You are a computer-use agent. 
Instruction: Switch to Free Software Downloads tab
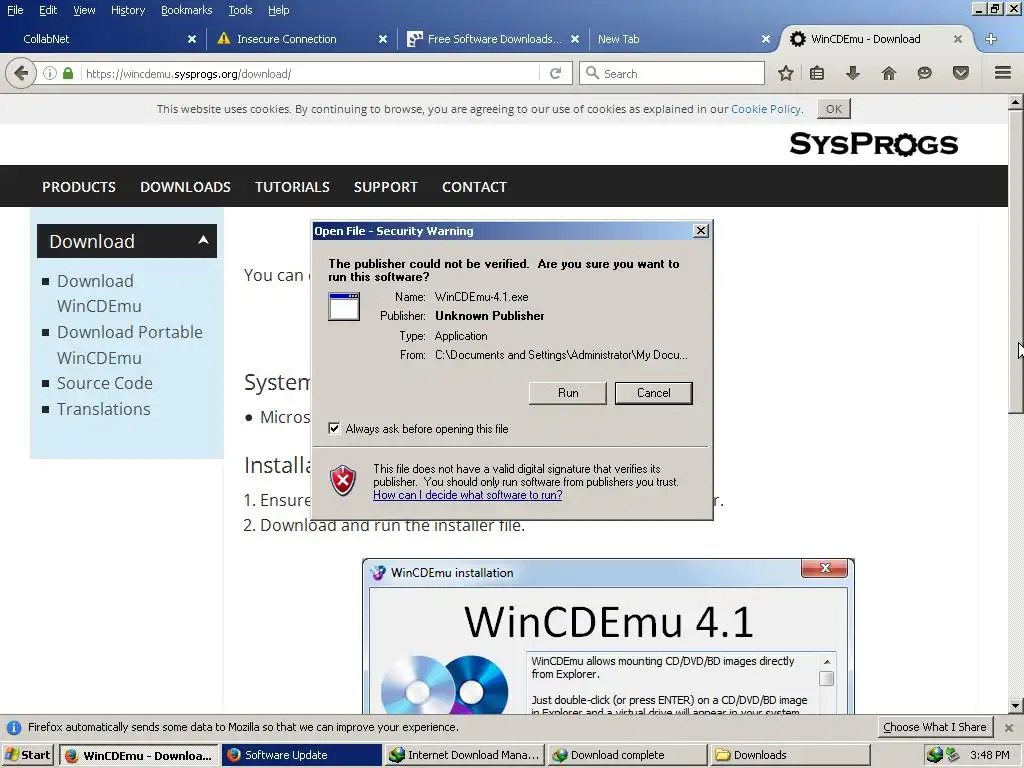pos(494,39)
